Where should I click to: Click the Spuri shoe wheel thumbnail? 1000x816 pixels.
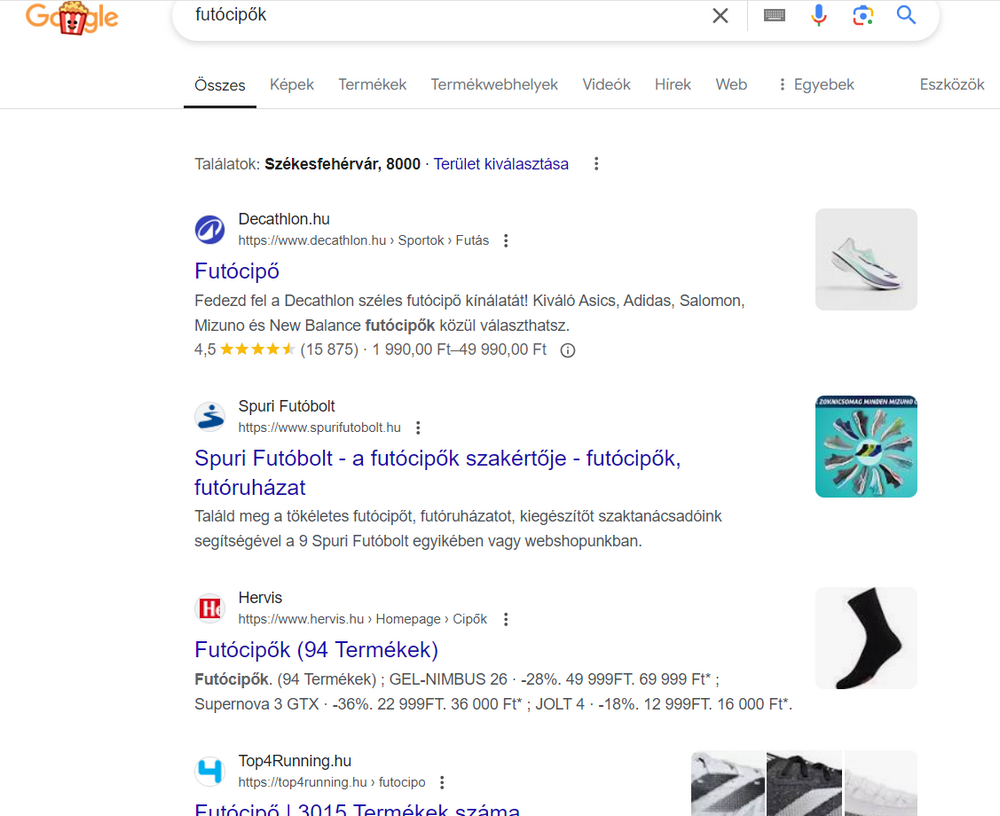[866, 447]
